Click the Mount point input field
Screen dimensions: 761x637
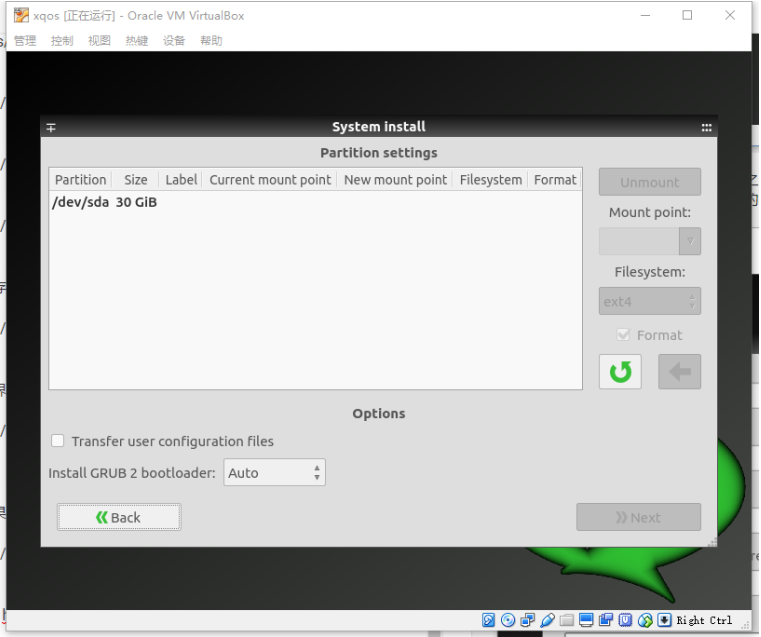639,241
